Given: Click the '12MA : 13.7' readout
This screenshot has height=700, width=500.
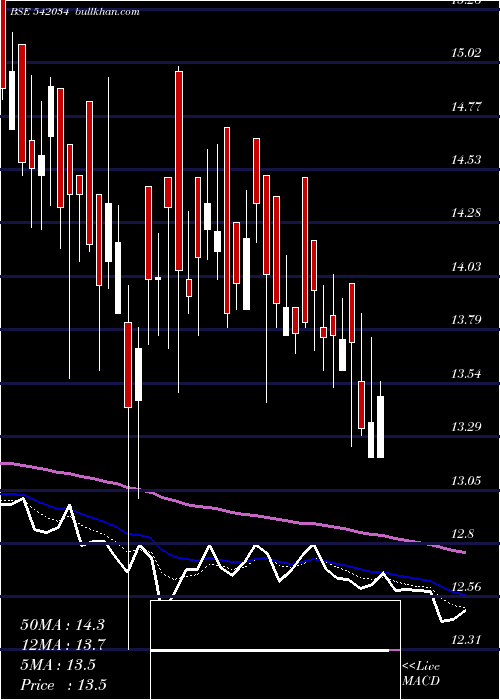Looking at the screenshot, I should pos(62,645).
